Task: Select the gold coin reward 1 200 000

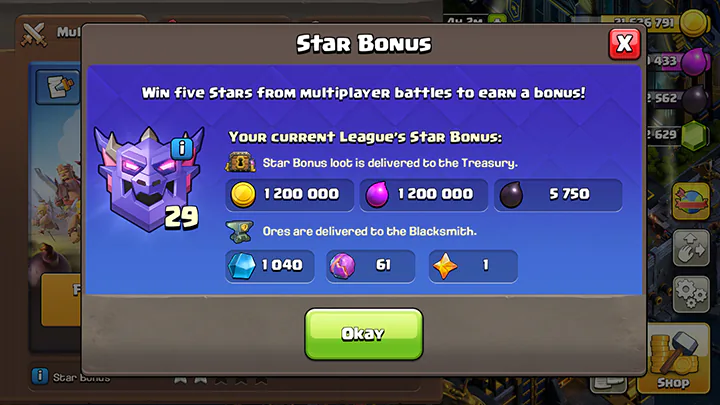Action: pos(289,195)
